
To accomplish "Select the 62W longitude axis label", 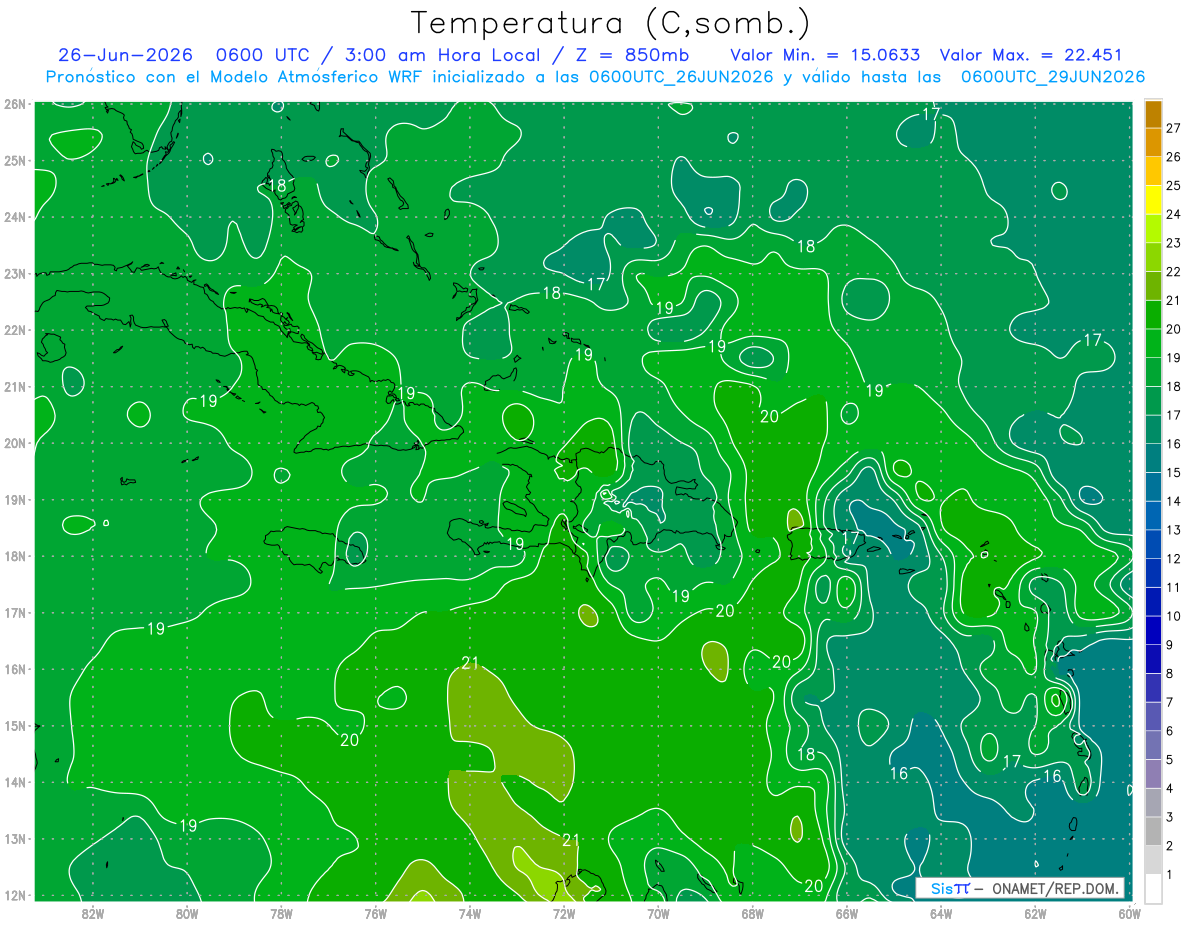I will tap(1035, 912).
